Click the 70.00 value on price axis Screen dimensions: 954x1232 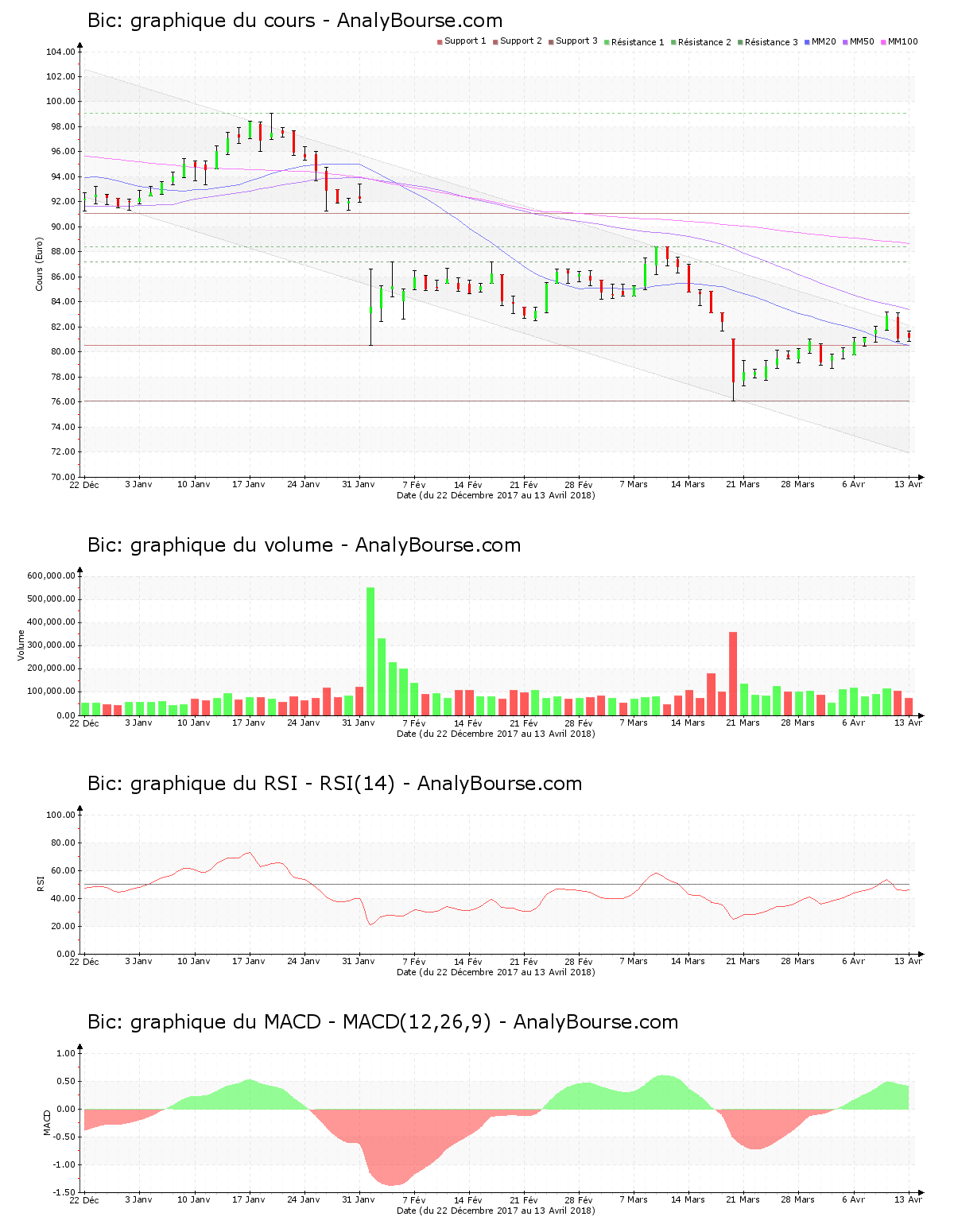(63, 477)
